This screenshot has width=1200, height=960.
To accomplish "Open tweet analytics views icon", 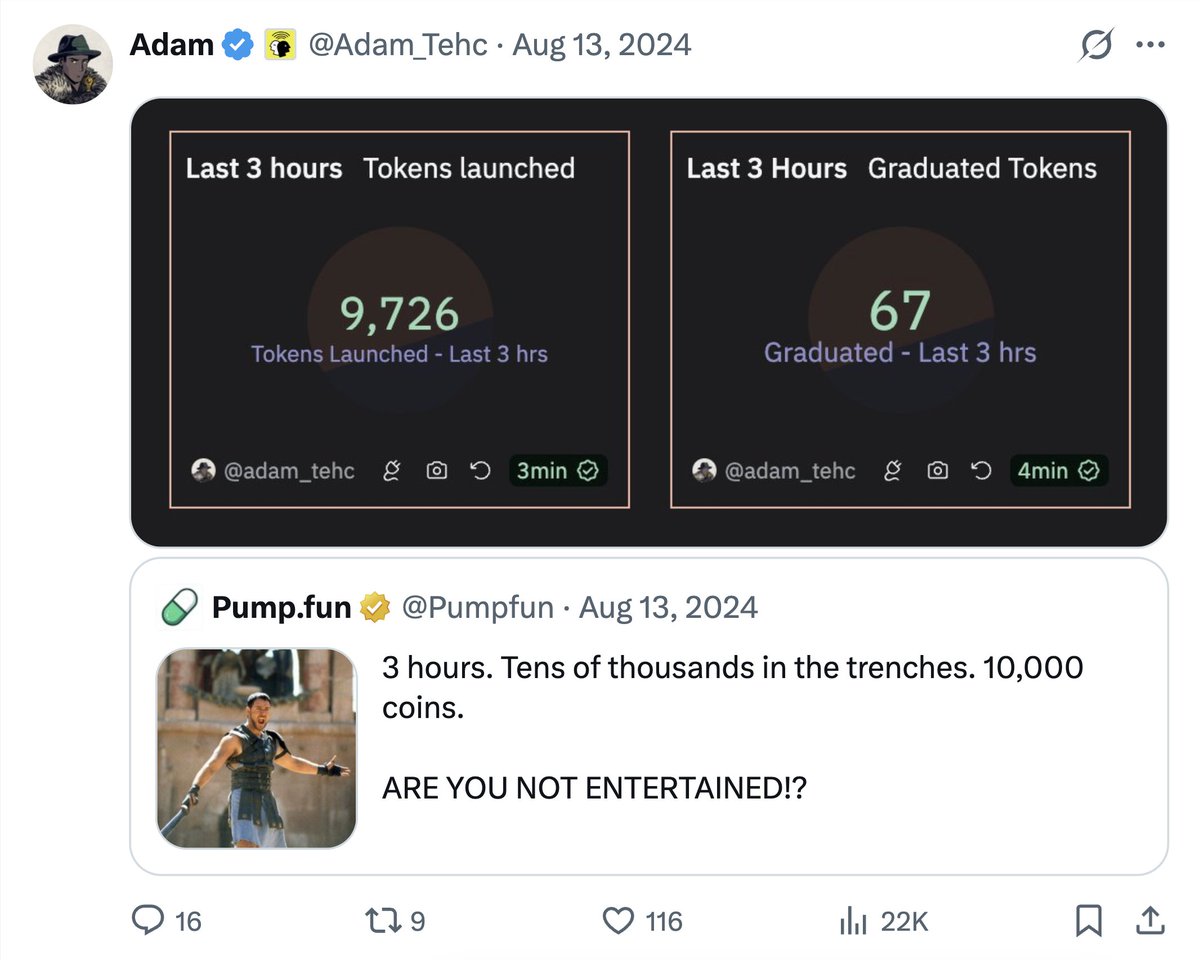I will [853, 920].
